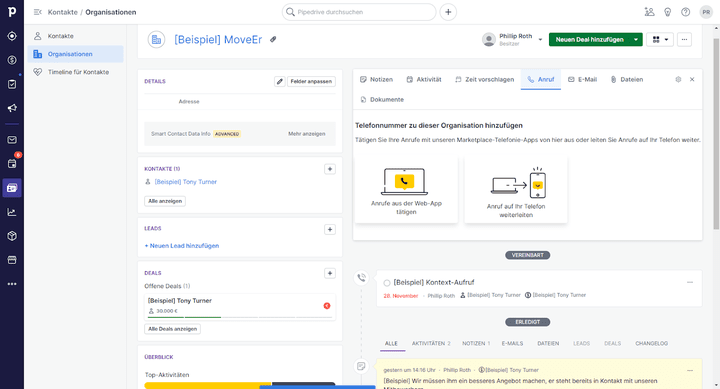This screenshot has width=720, height=389.
Task: Open Projects clipboard icon in sidebar
Action: click(12, 84)
